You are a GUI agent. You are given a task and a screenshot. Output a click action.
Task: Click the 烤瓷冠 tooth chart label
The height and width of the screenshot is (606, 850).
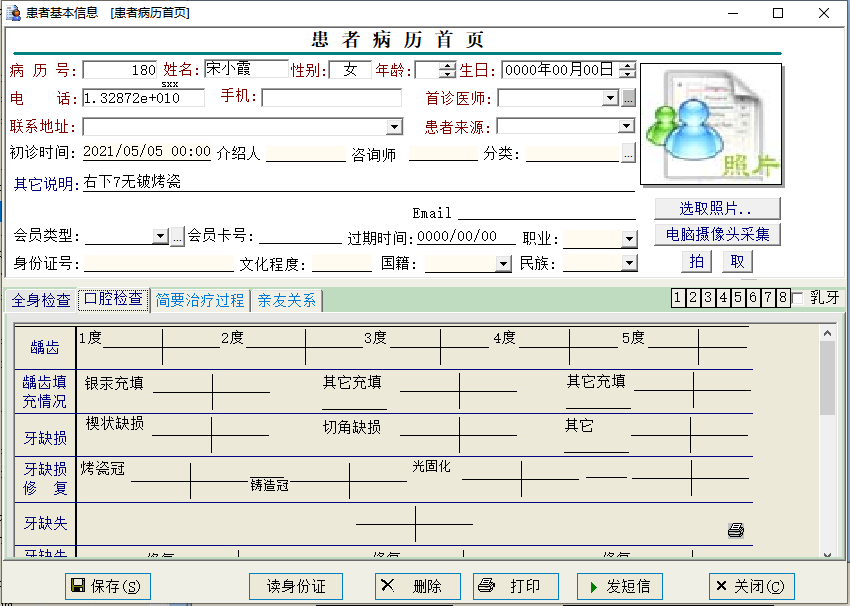[x=102, y=468]
